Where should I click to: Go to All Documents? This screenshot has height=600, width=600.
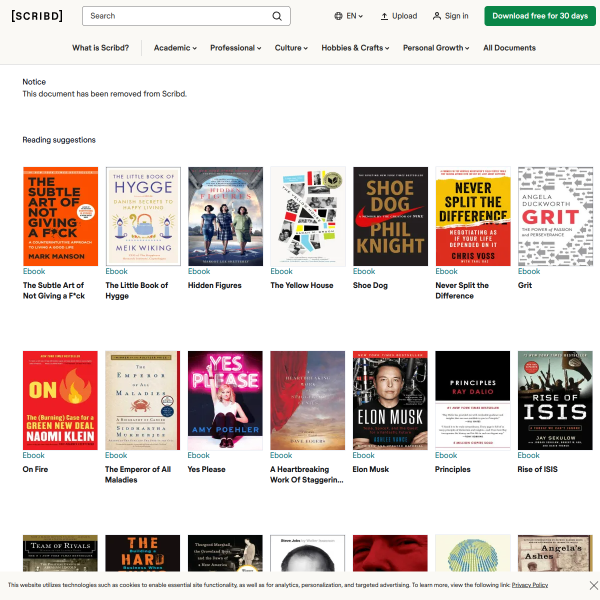(509, 48)
